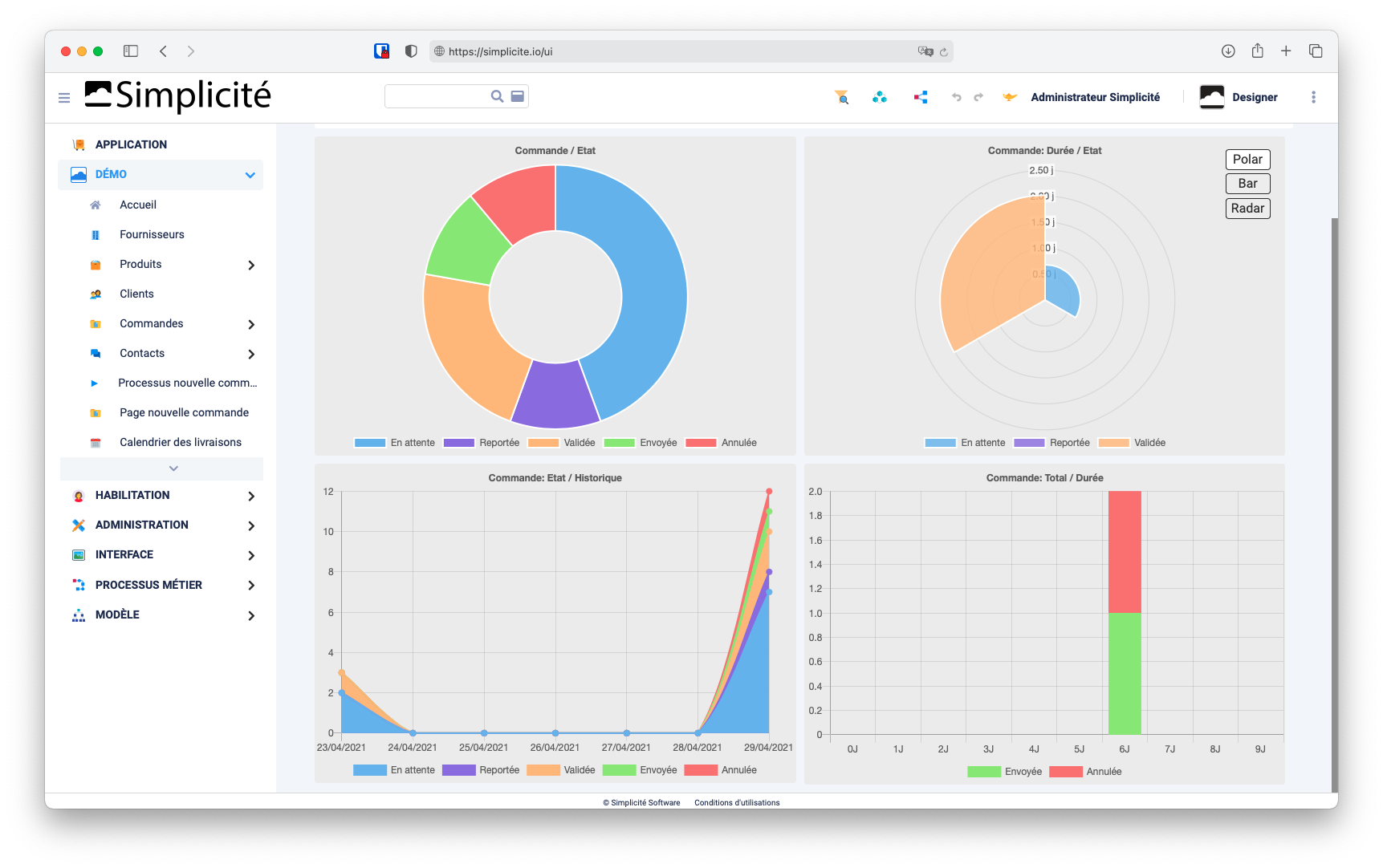Reload the page in Safari
1383x868 pixels.
coord(944,52)
